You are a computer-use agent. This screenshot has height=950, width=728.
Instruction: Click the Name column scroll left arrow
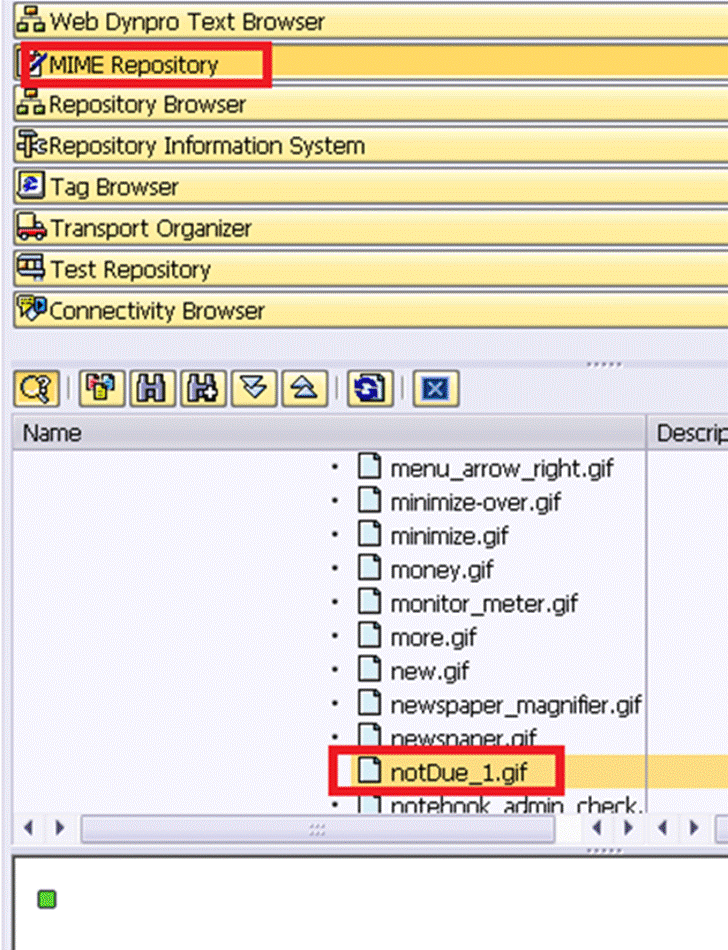pyautogui.click(x=28, y=828)
